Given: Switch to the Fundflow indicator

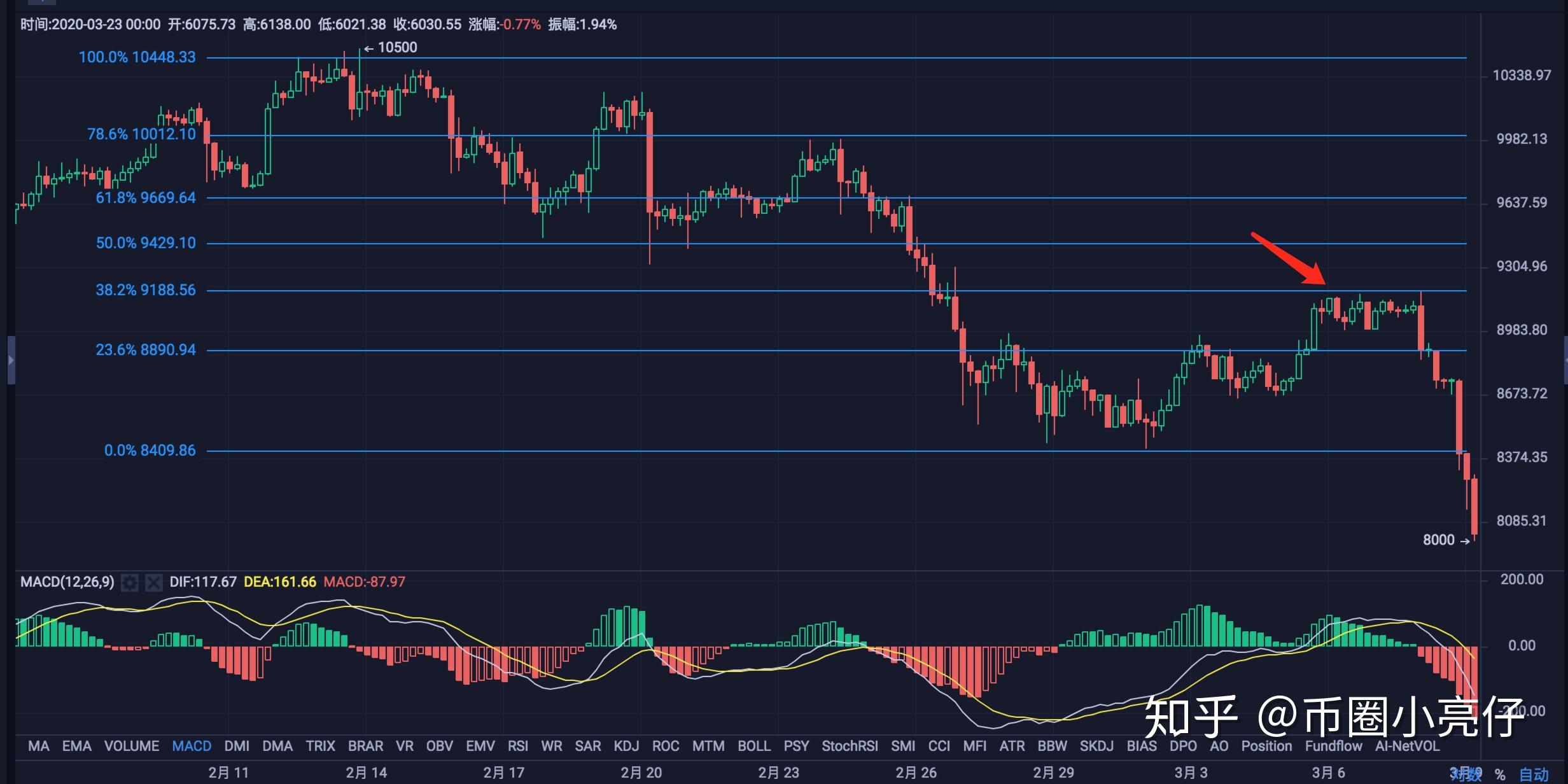Looking at the screenshot, I should pyautogui.click(x=1333, y=746).
